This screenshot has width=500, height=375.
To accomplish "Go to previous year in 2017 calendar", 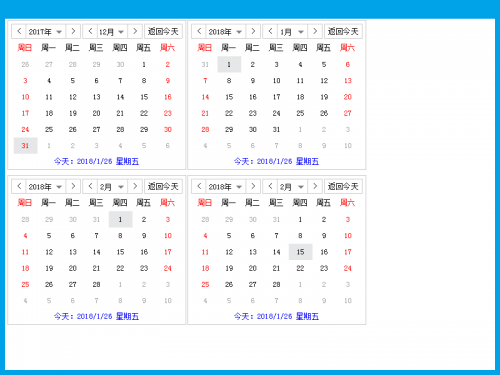I will [x=19, y=31].
